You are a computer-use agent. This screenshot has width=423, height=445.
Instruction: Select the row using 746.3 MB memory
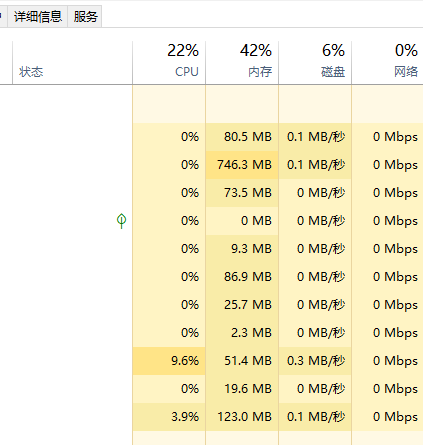[x=211, y=165]
